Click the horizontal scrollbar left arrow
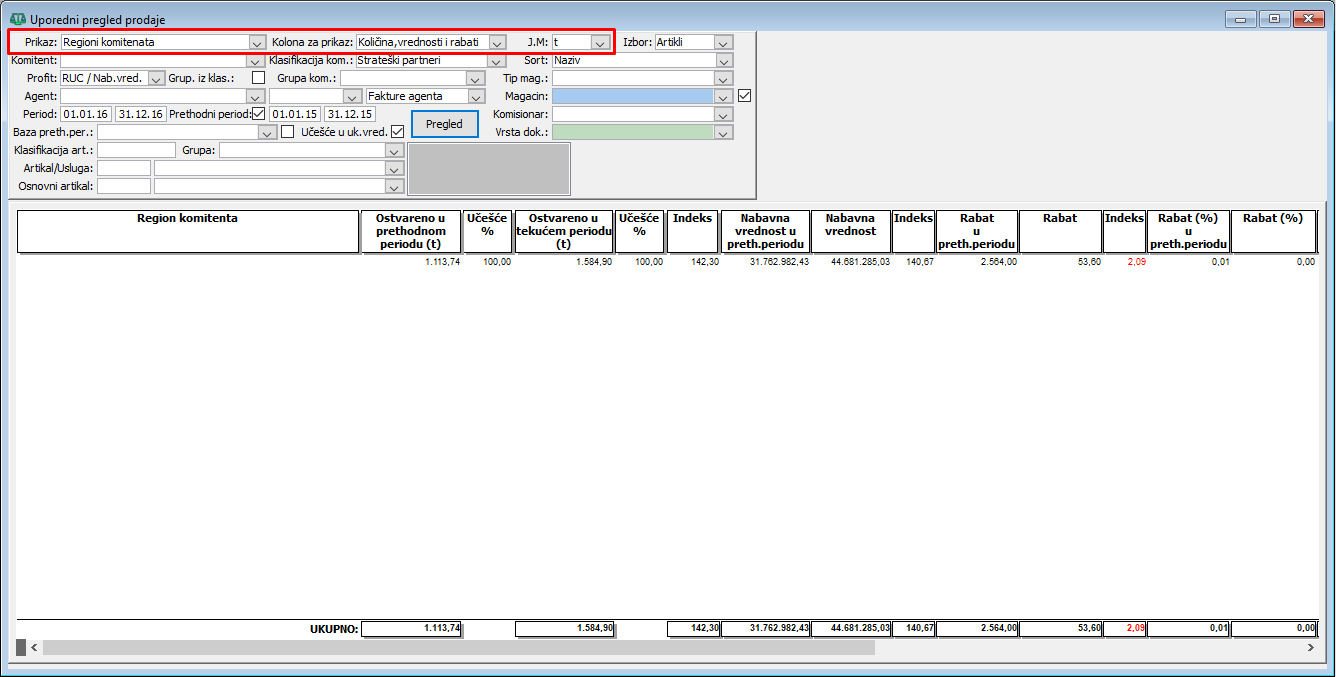The height and width of the screenshot is (677, 1336). click(x=35, y=648)
